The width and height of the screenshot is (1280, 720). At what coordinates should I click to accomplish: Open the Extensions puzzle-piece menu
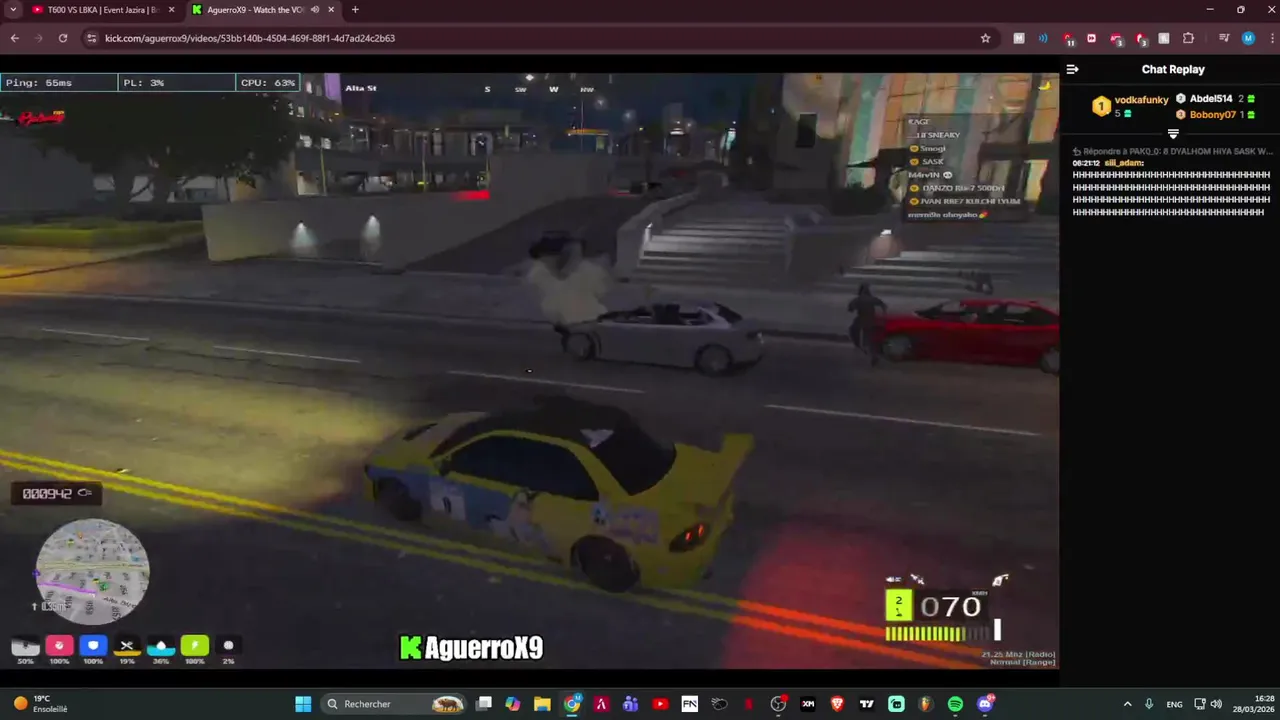[1188, 38]
